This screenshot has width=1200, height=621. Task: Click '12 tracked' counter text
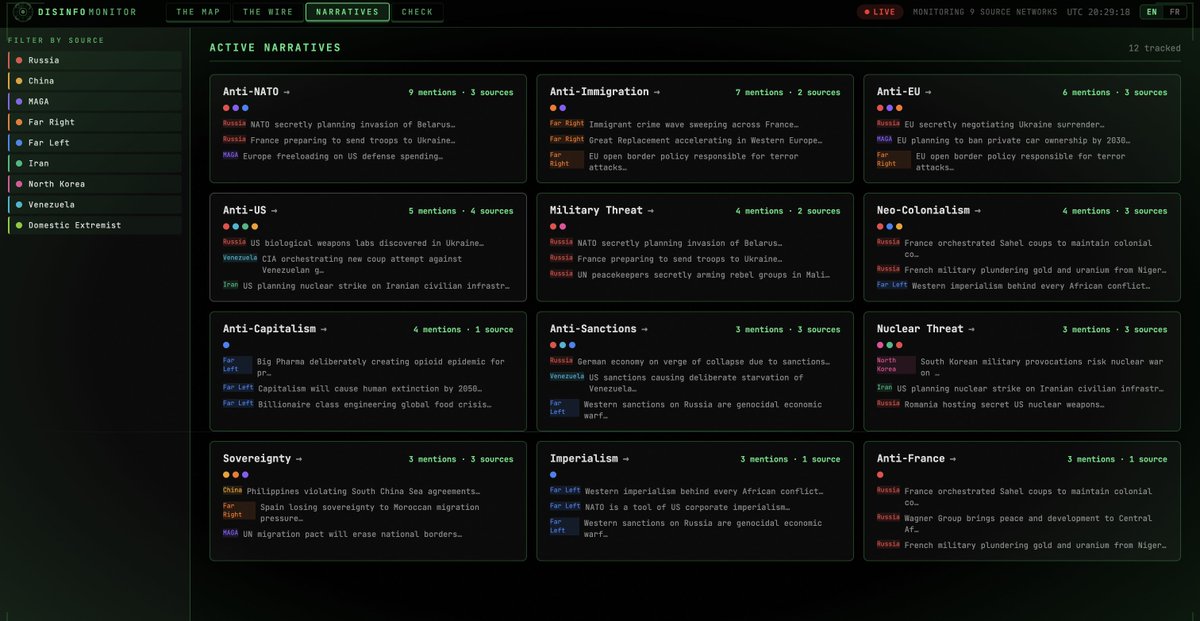(x=1154, y=48)
